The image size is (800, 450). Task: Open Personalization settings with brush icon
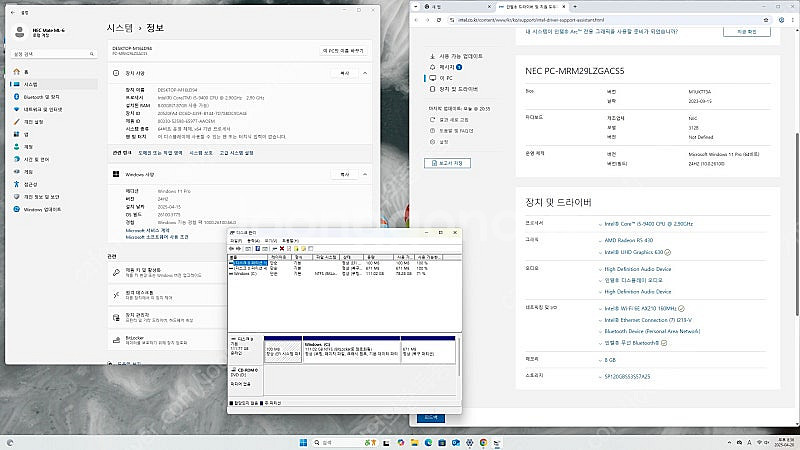(x=54, y=122)
